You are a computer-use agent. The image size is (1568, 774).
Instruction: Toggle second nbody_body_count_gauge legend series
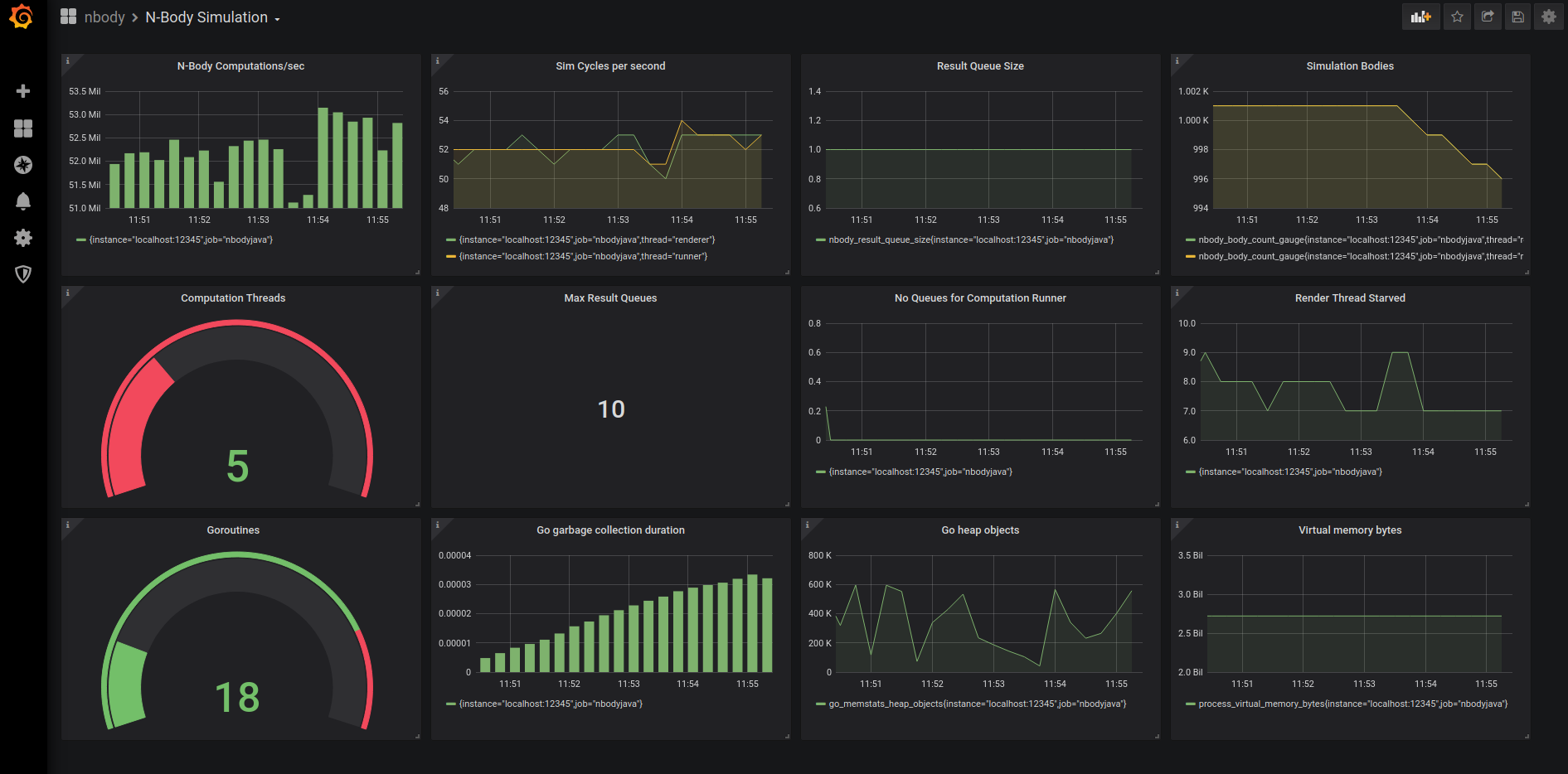click(1361, 256)
